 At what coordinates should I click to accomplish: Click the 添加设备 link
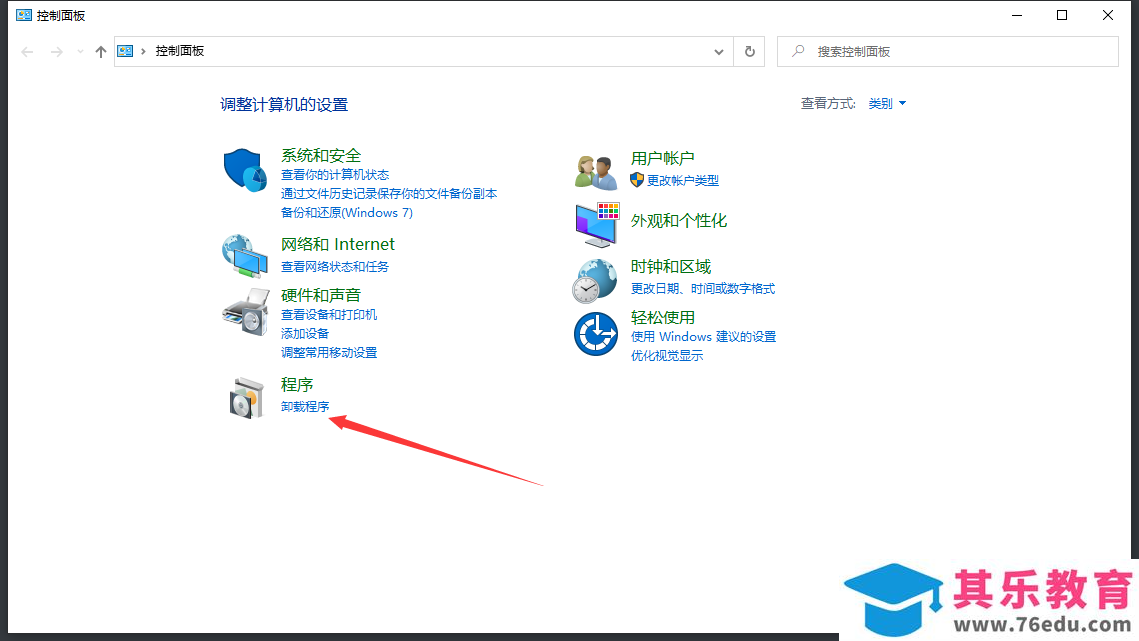[x=305, y=333]
